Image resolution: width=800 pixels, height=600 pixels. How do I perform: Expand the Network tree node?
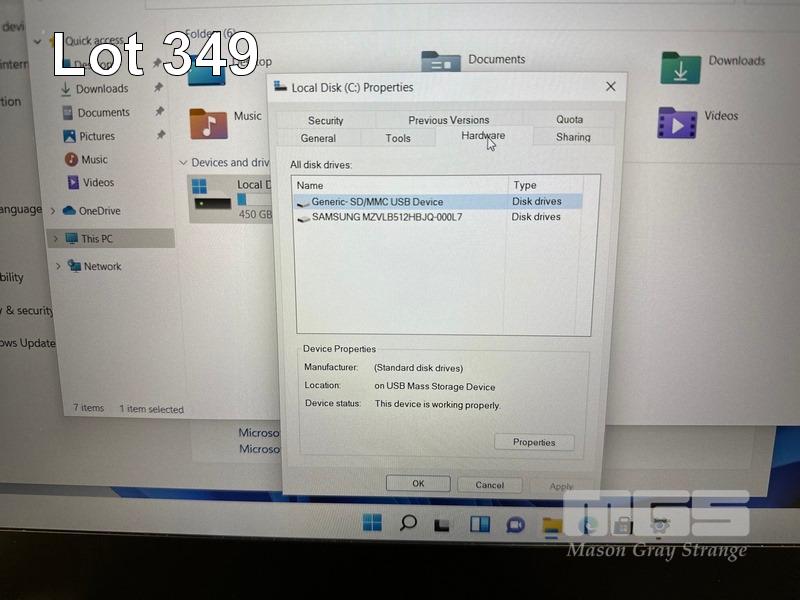pos(58,266)
